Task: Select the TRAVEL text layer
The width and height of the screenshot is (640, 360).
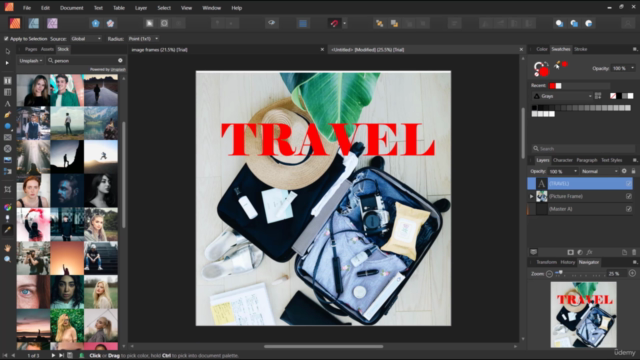Action: click(x=580, y=184)
